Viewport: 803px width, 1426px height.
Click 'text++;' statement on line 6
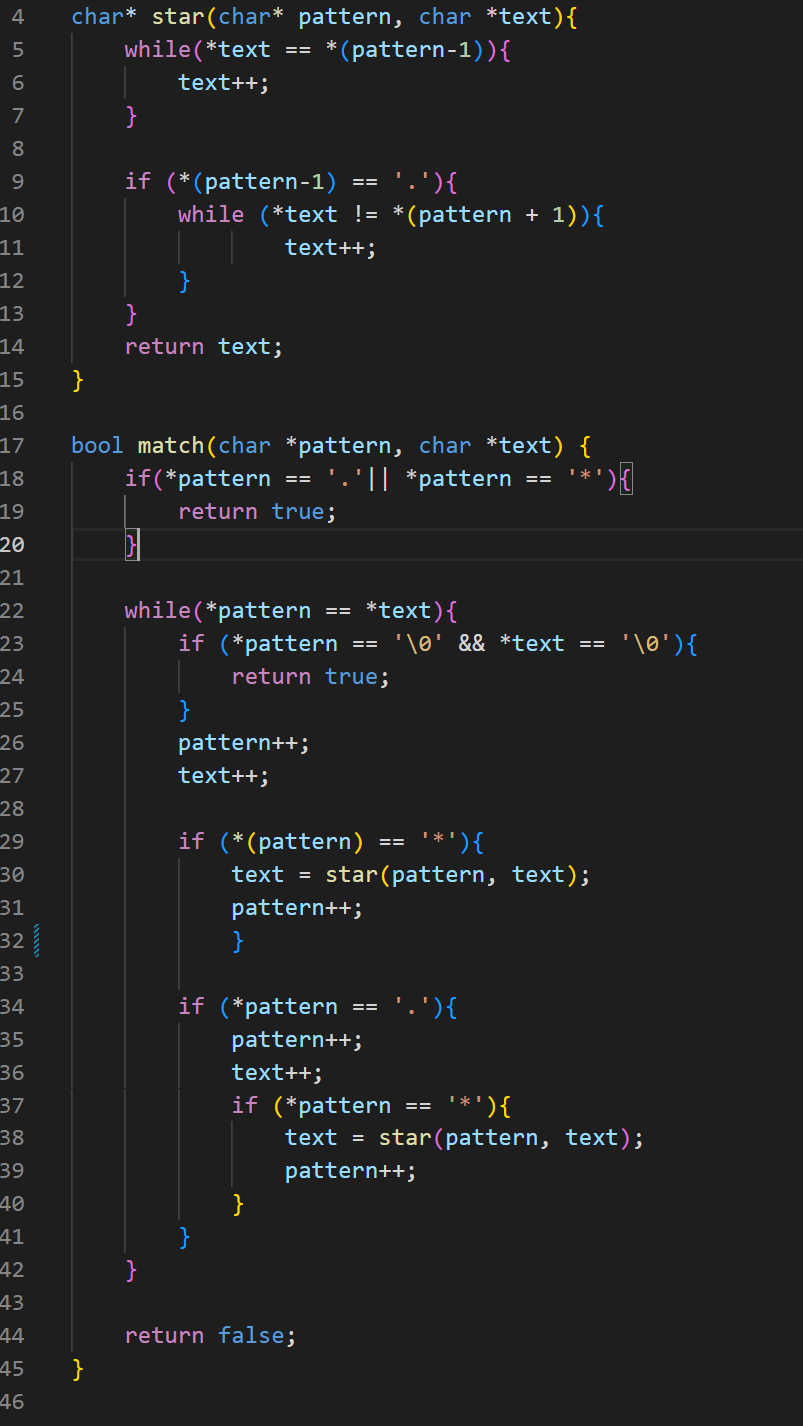tap(223, 83)
